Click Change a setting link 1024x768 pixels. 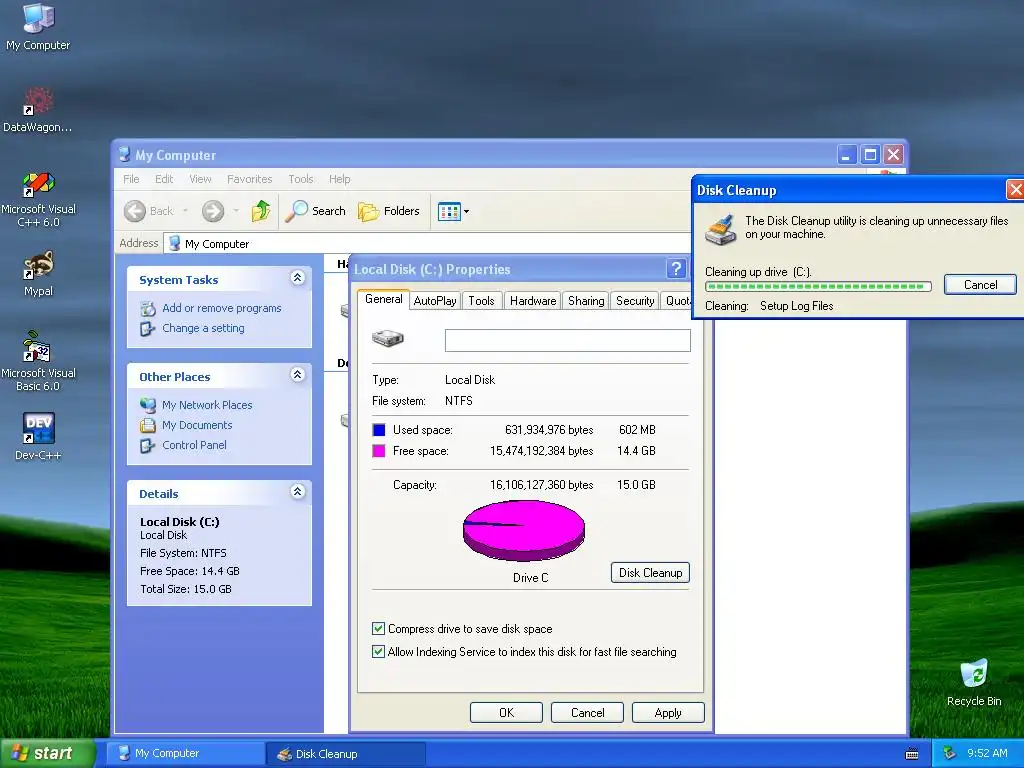pos(203,328)
